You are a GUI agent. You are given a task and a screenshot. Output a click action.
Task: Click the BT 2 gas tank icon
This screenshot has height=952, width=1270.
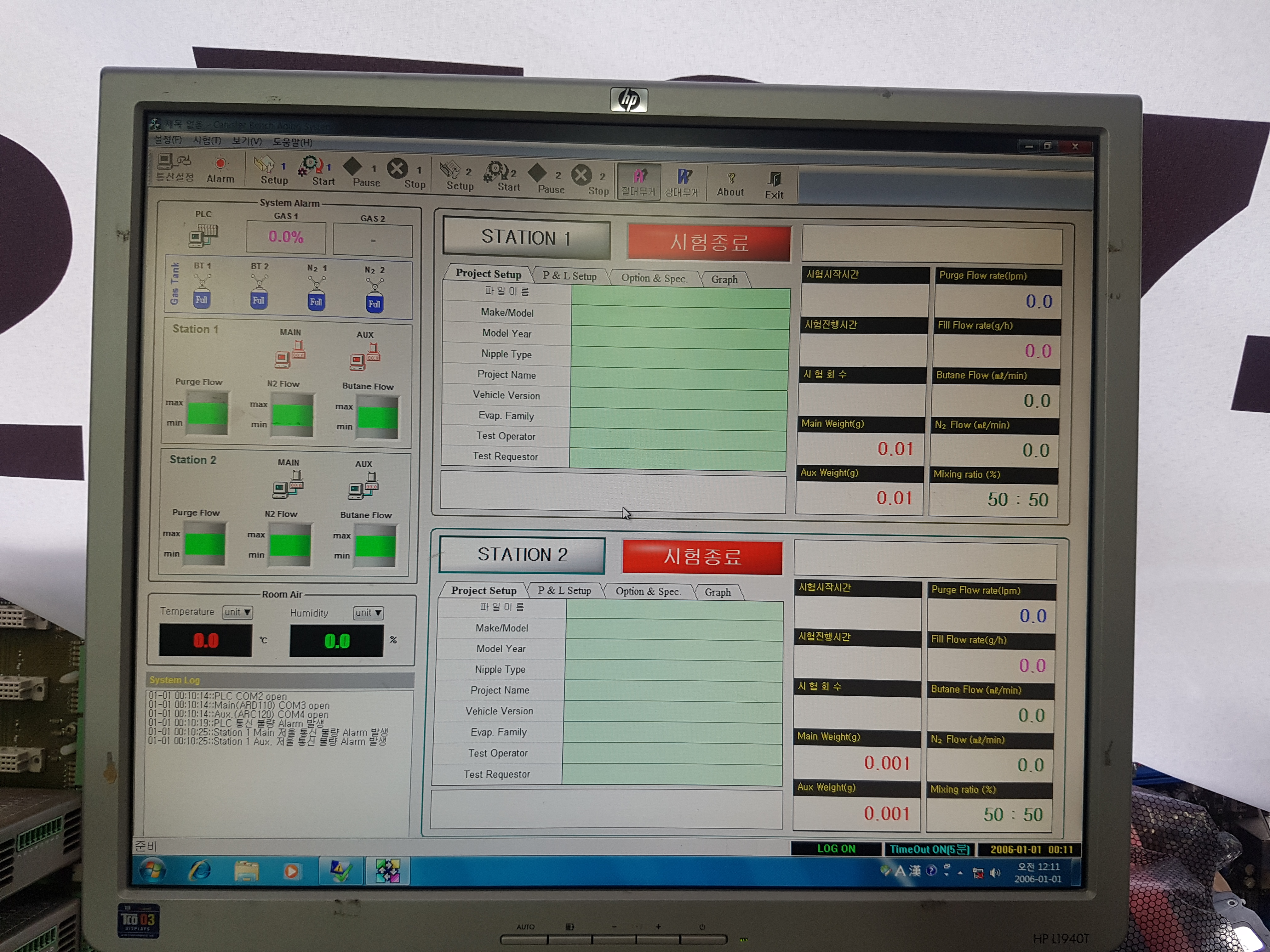(259, 292)
